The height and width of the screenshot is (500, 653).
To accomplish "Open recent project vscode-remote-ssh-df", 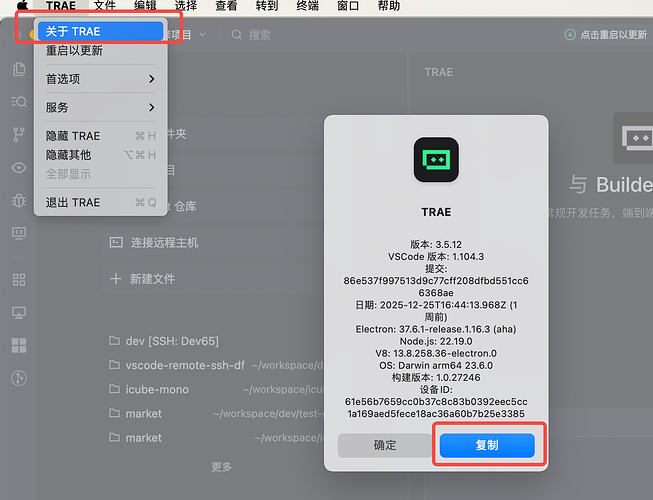I will (184, 365).
